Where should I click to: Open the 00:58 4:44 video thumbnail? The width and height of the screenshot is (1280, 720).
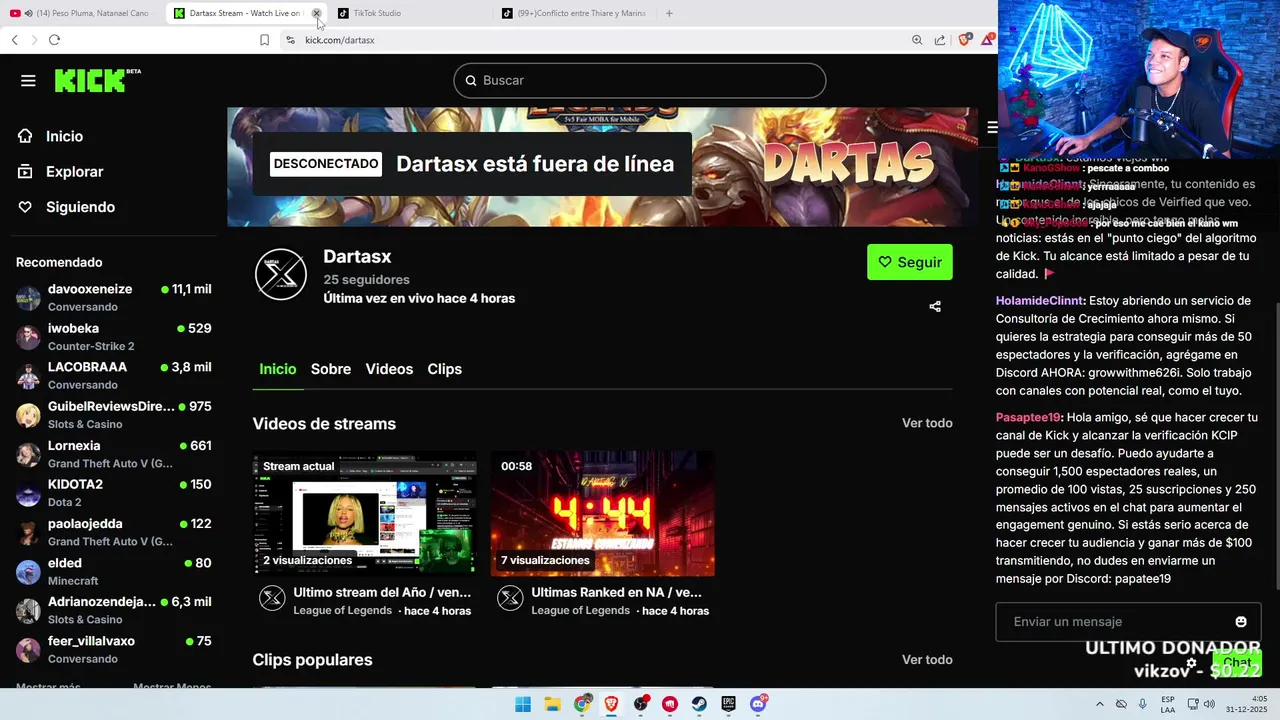[603, 513]
